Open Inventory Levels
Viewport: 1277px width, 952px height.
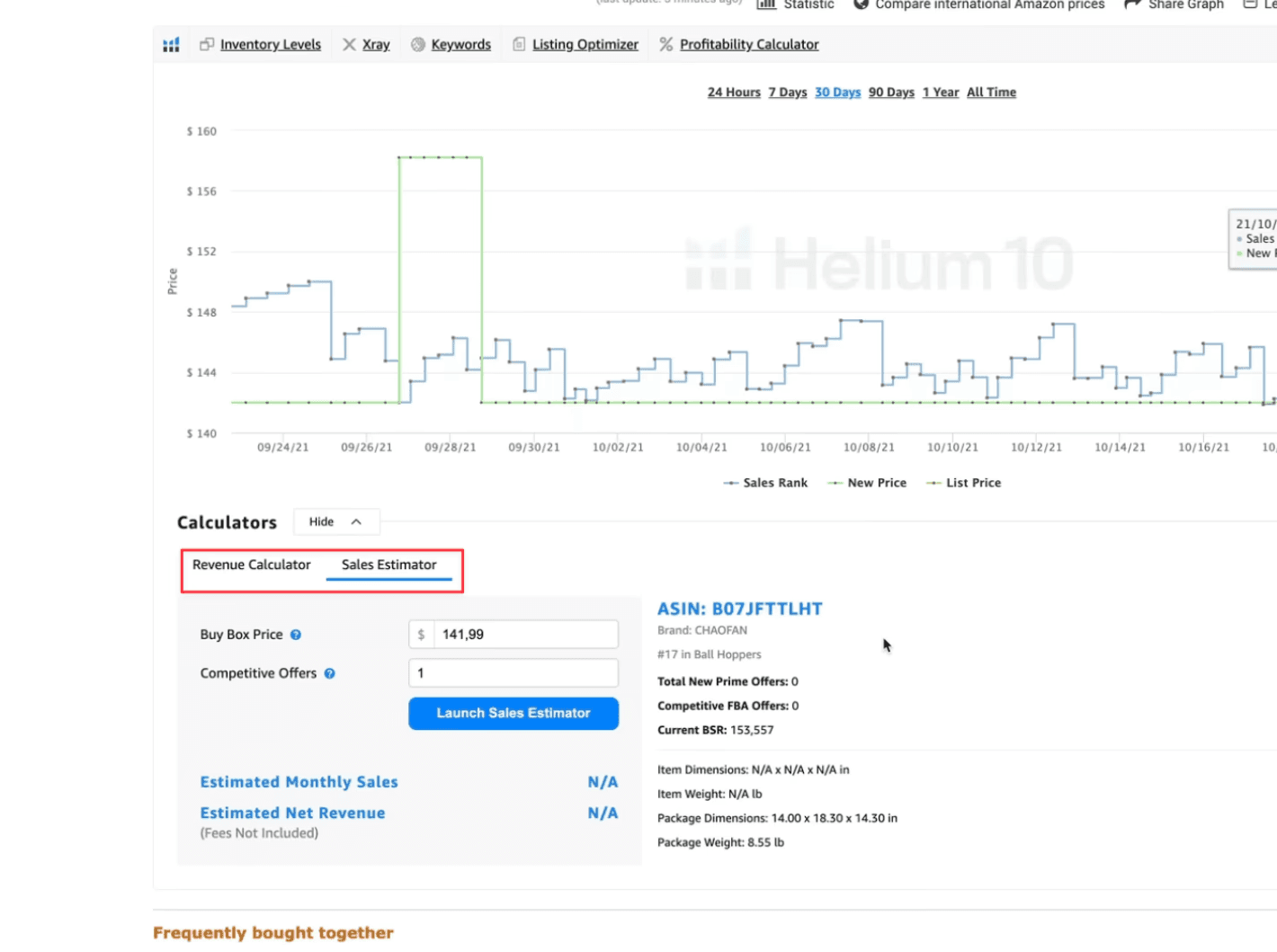(271, 44)
